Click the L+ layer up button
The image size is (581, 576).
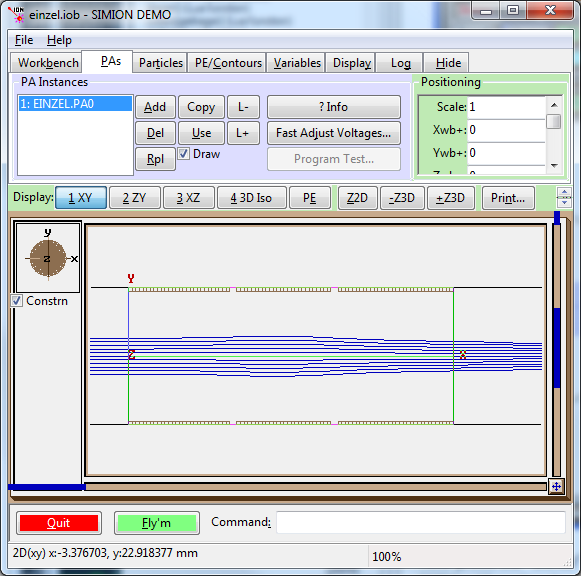[243, 133]
